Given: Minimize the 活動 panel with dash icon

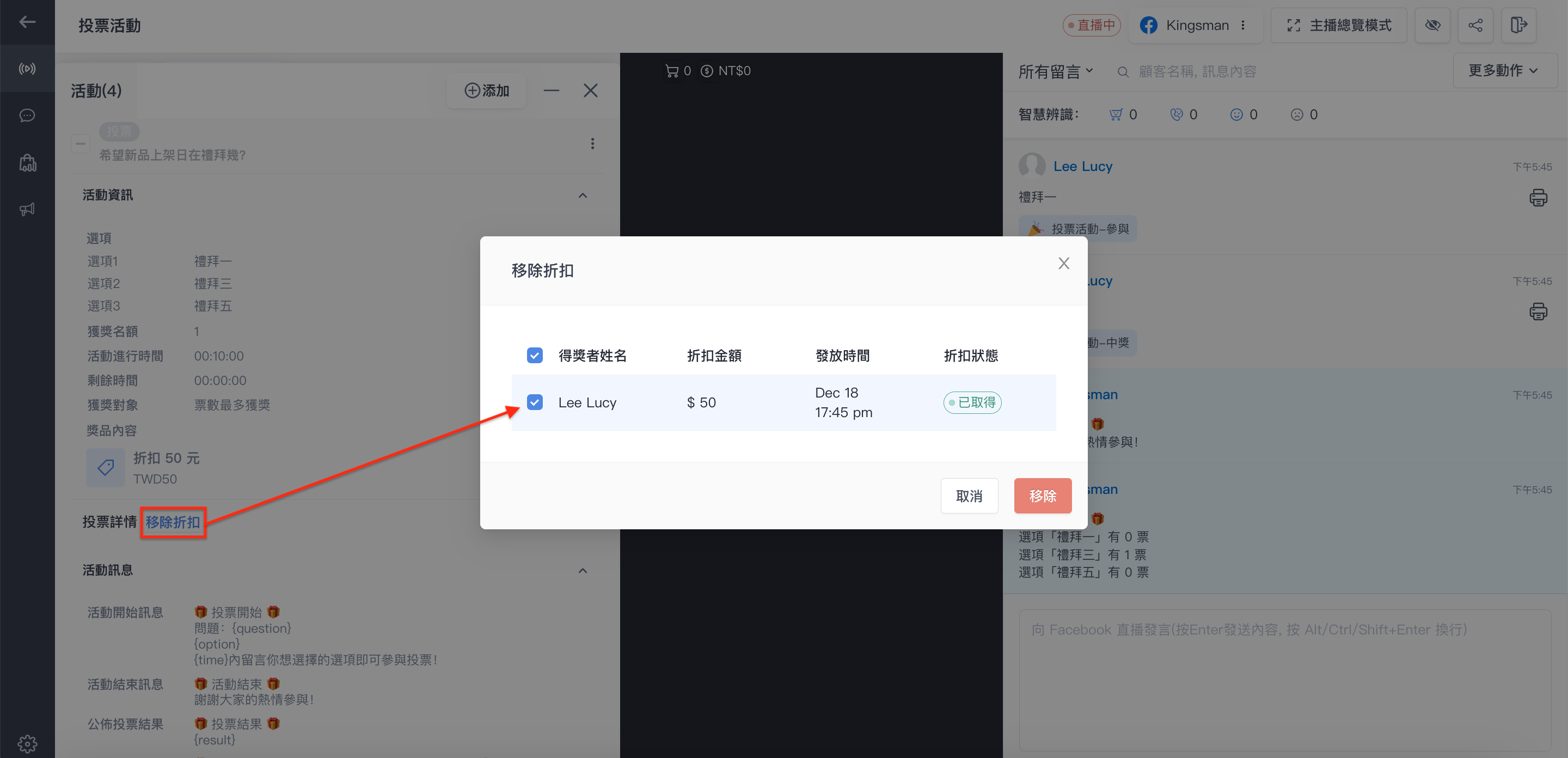Looking at the screenshot, I should coord(551,91).
